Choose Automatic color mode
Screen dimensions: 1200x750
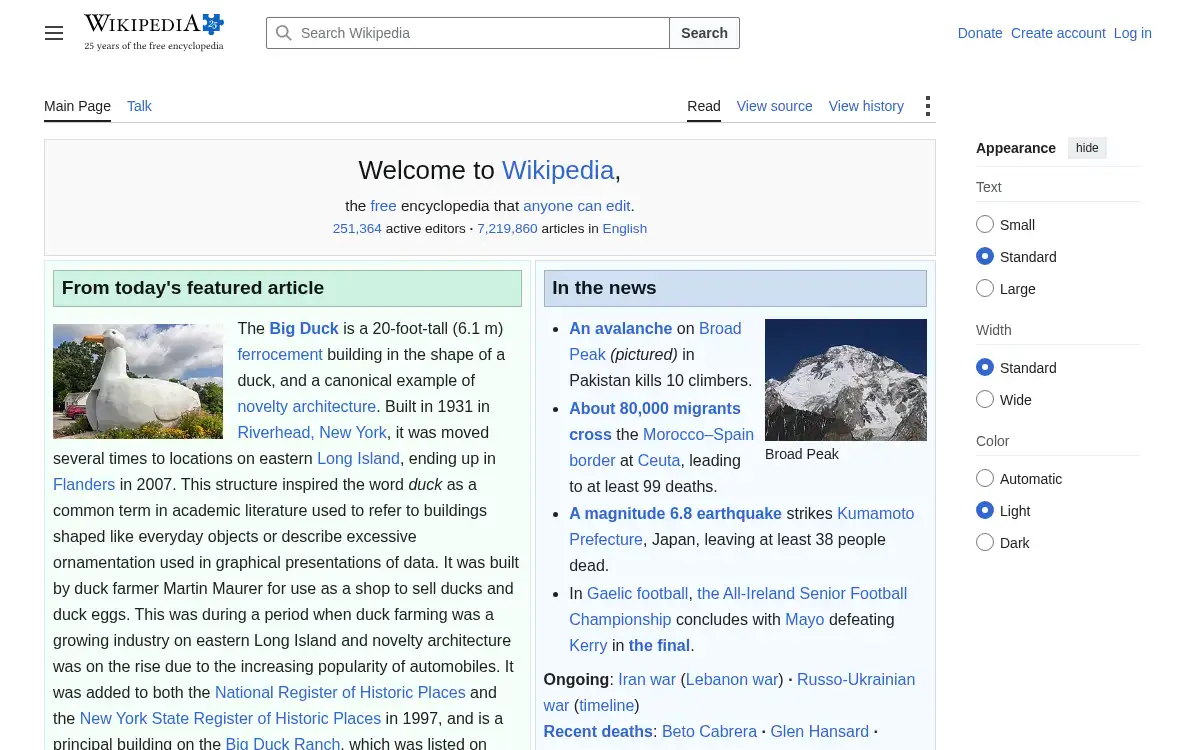985,479
